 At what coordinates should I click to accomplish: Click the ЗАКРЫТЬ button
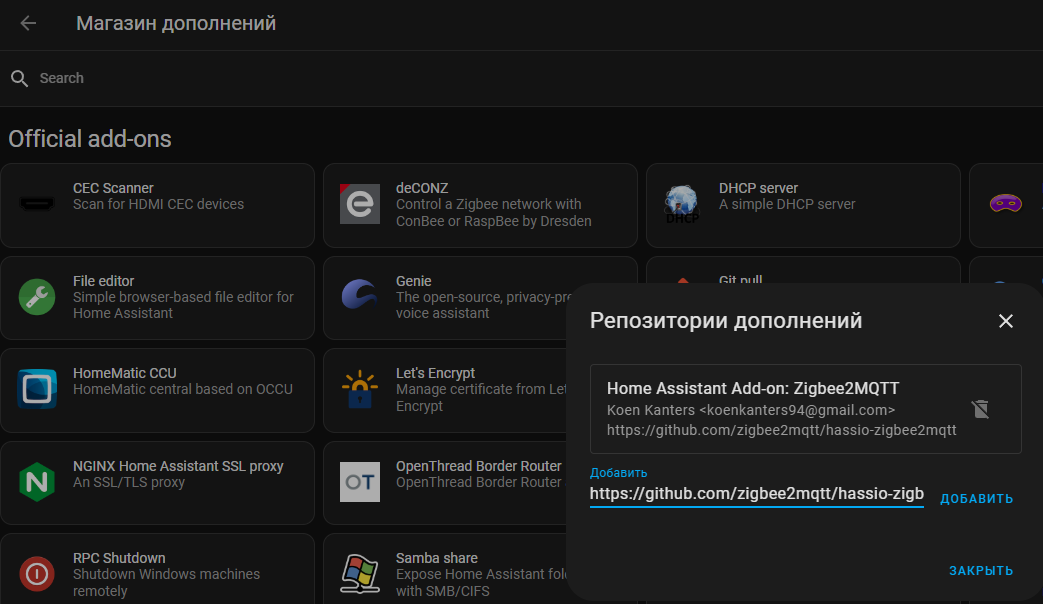click(x=981, y=571)
